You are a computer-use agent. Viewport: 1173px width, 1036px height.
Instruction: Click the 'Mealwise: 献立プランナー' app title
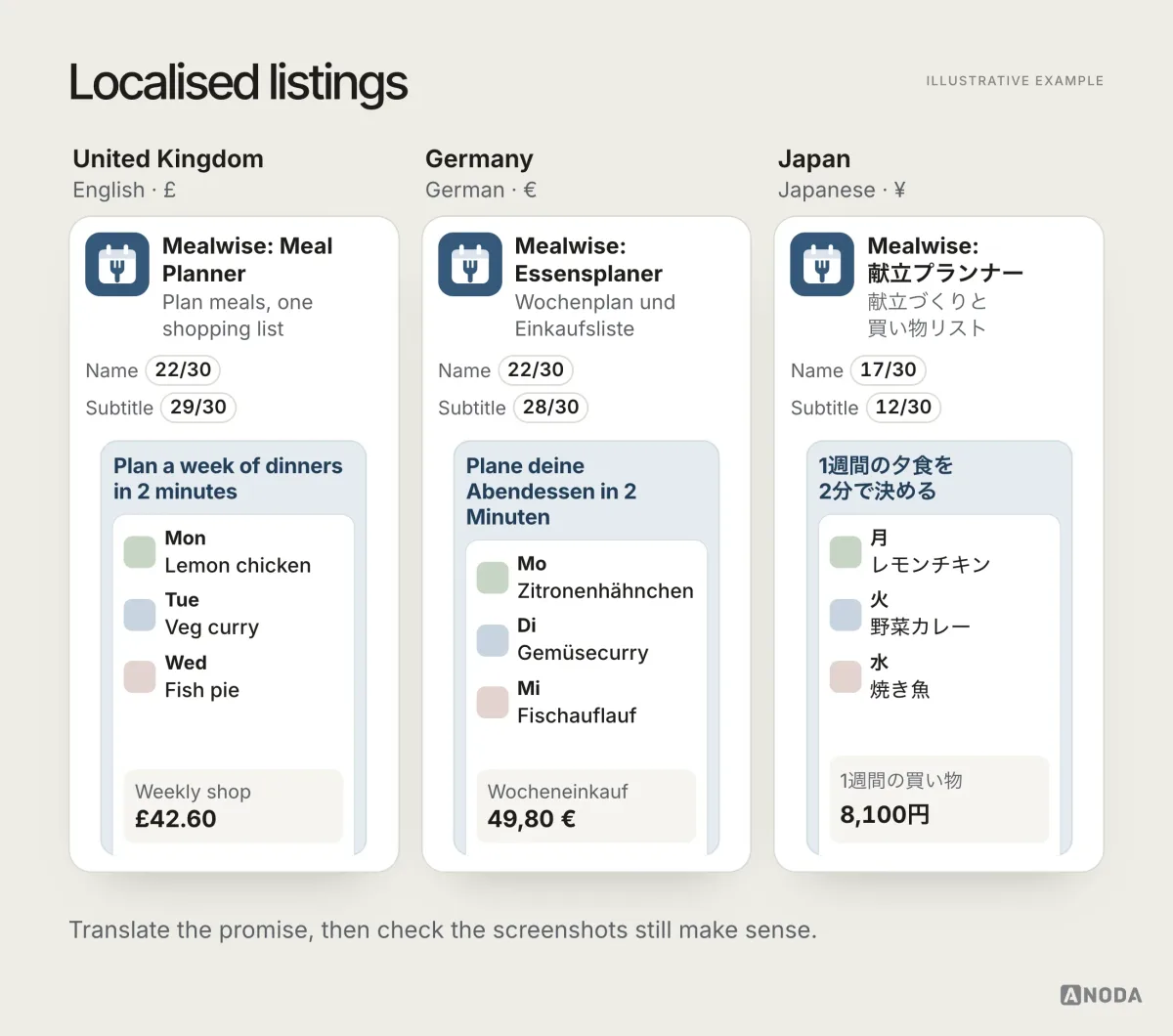945,260
